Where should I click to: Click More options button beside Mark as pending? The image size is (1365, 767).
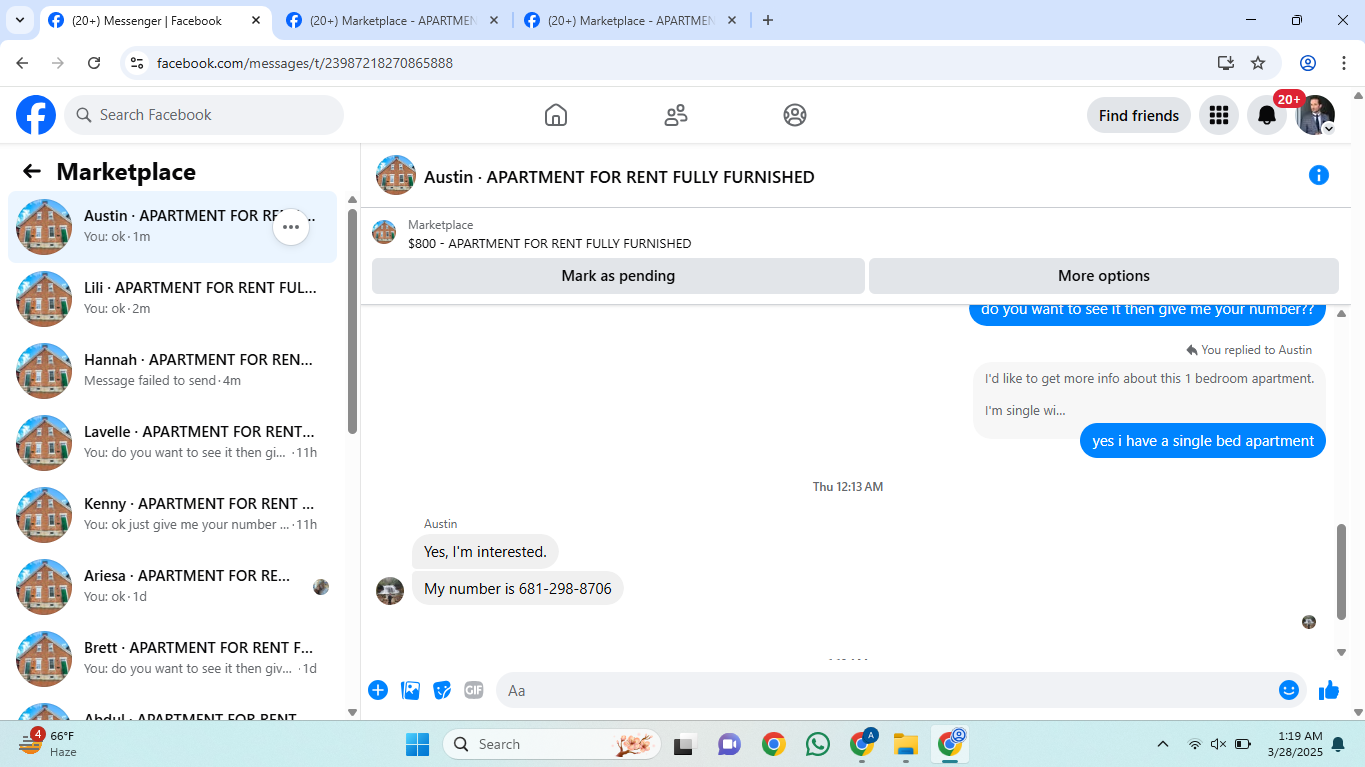coord(1104,276)
